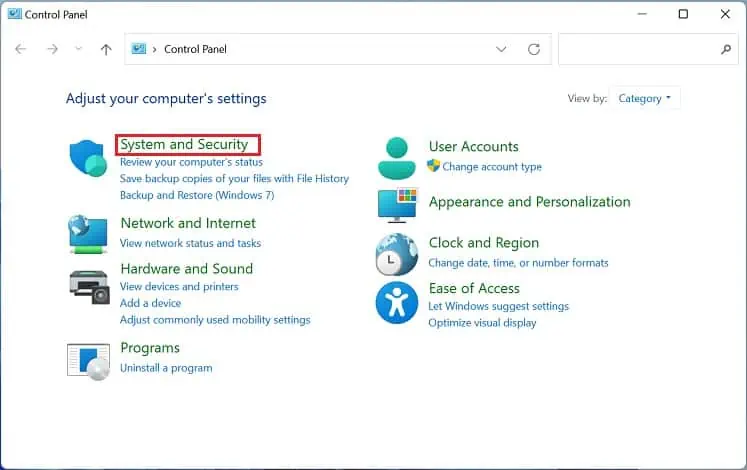The image size is (747, 470).
Task: Click the UAC shield beside Change account type
Action: click(x=433, y=166)
